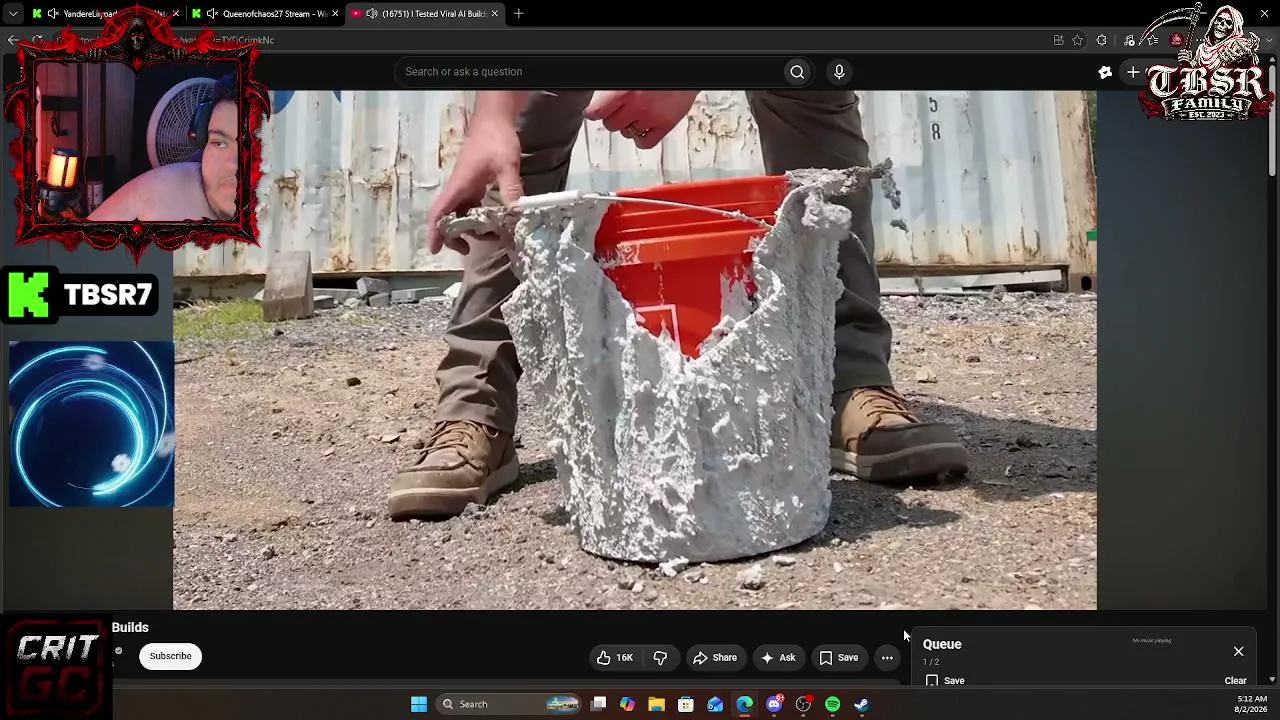Save the queue as a playlist
This screenshot has width=1280, height=720.
pyautogui.click(x=945, y=680)
